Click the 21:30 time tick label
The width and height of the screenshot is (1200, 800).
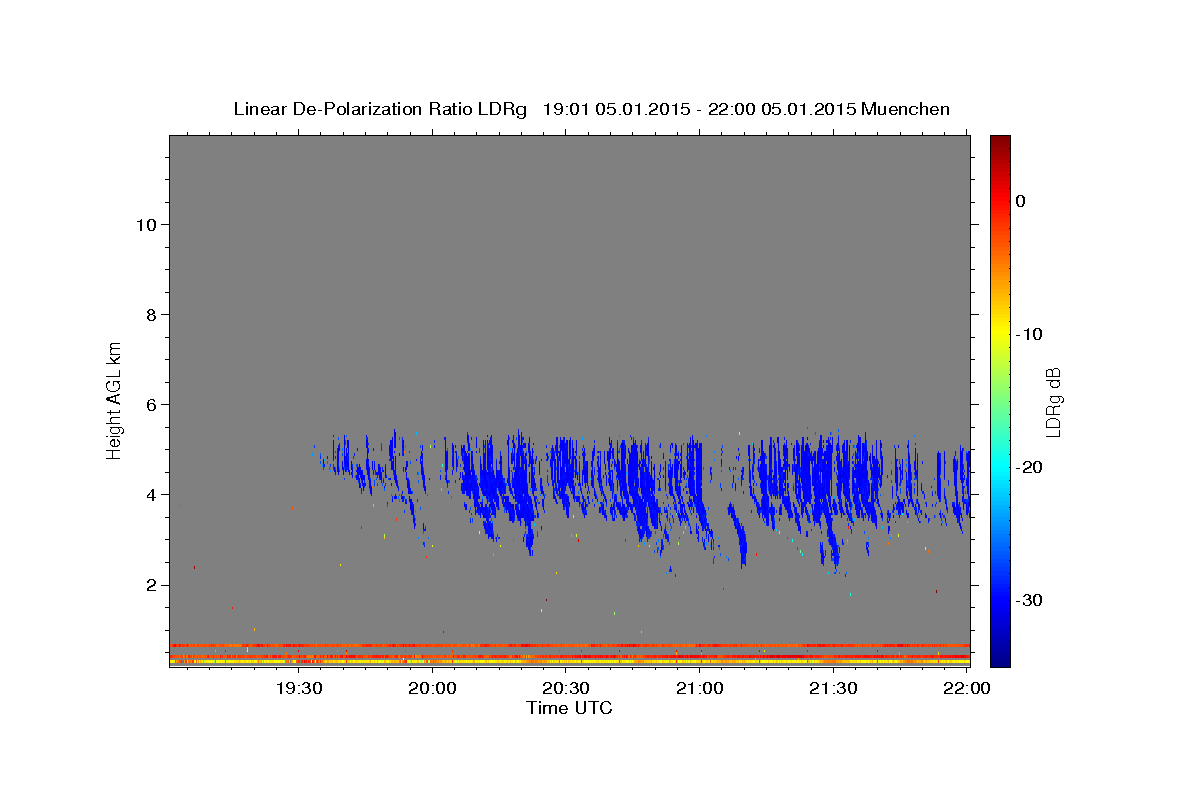(833, 688)
